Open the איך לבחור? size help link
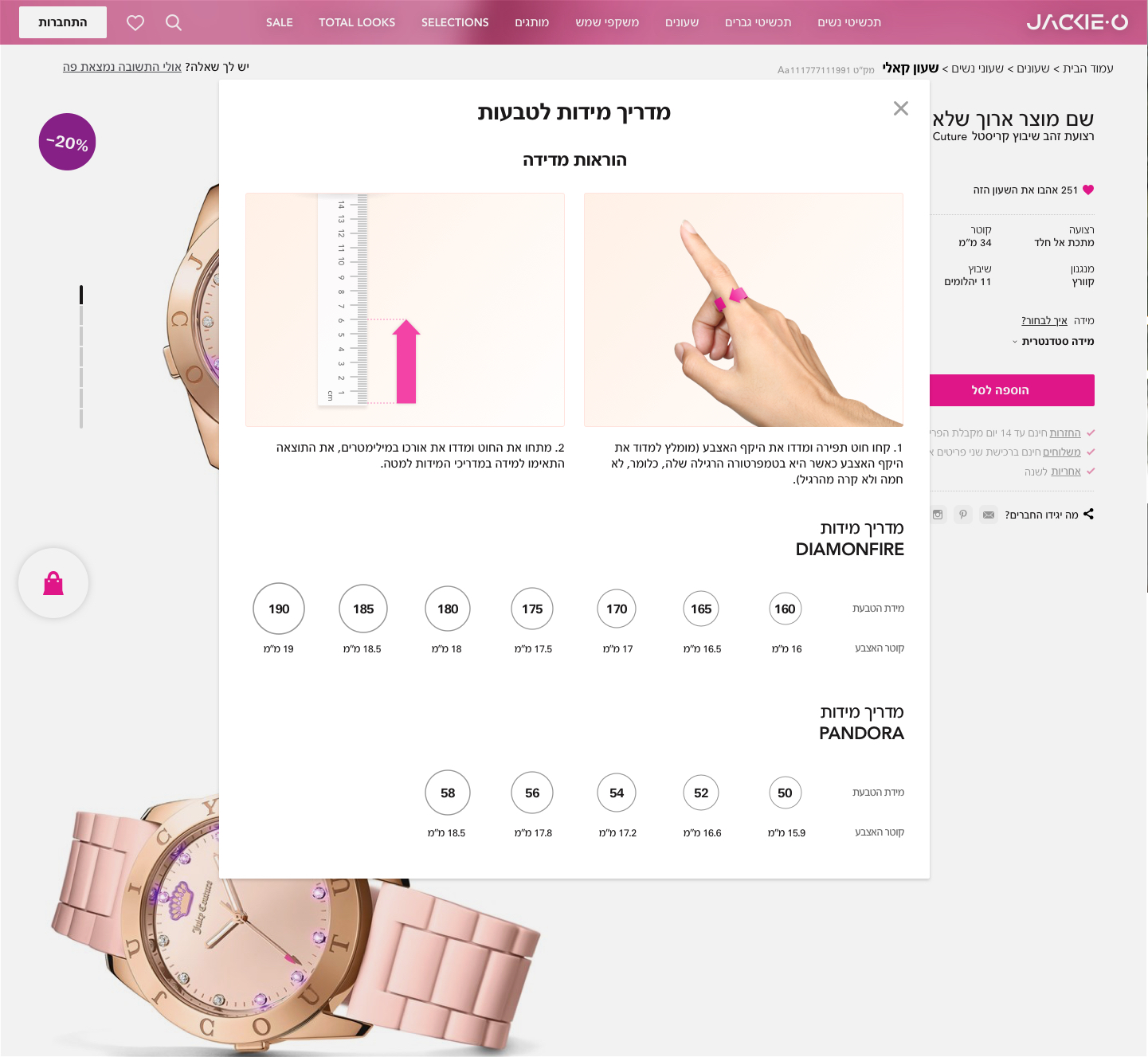The image size is (1148, 1057). pos(1044,321)
